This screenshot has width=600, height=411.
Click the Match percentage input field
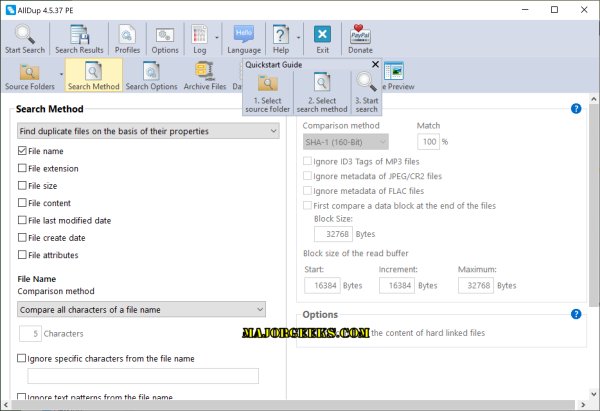pos(428,142)
